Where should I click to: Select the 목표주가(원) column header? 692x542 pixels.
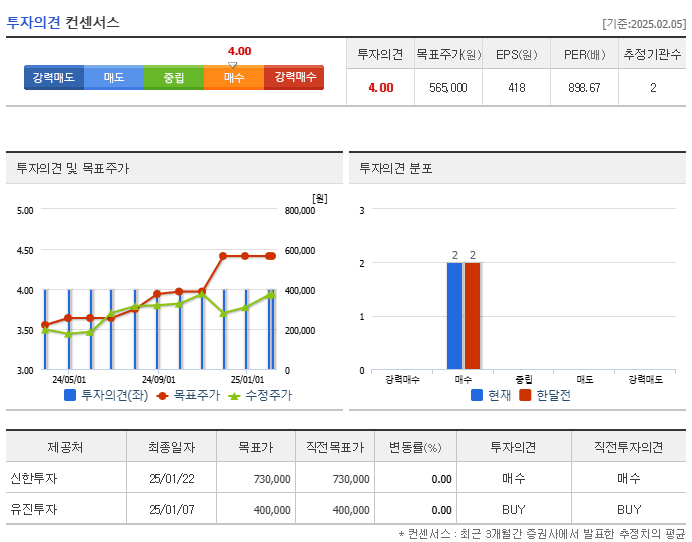(448, 54)
